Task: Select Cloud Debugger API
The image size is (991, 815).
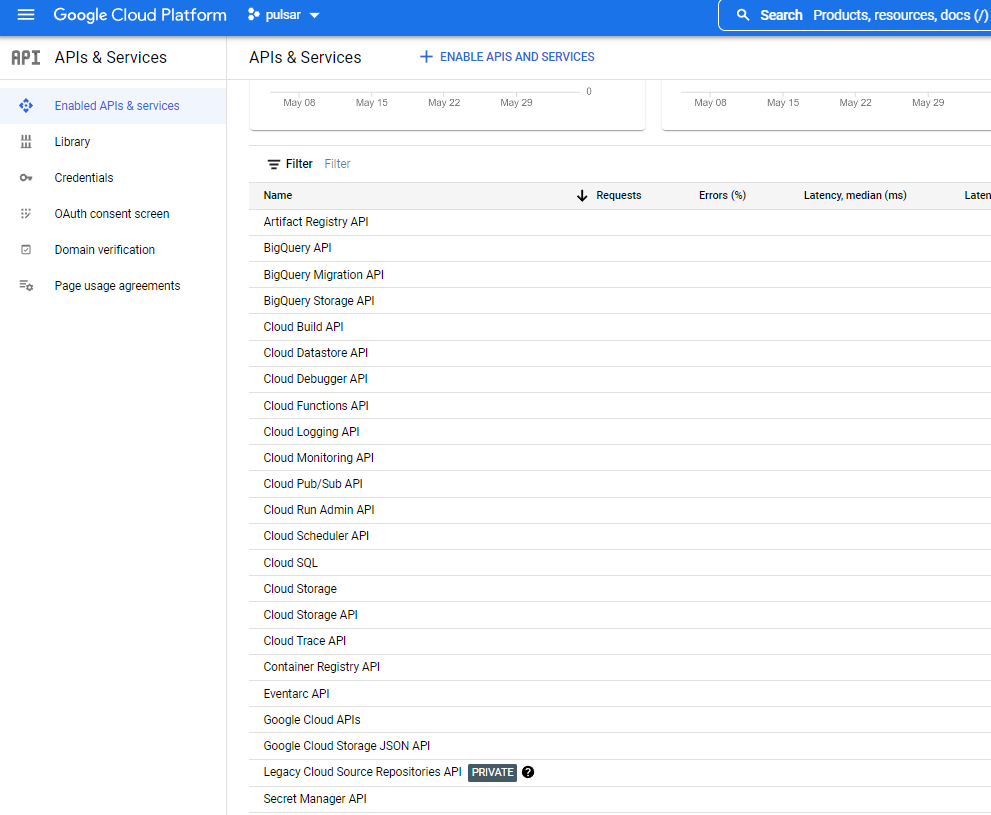Action: pos(620,379)
